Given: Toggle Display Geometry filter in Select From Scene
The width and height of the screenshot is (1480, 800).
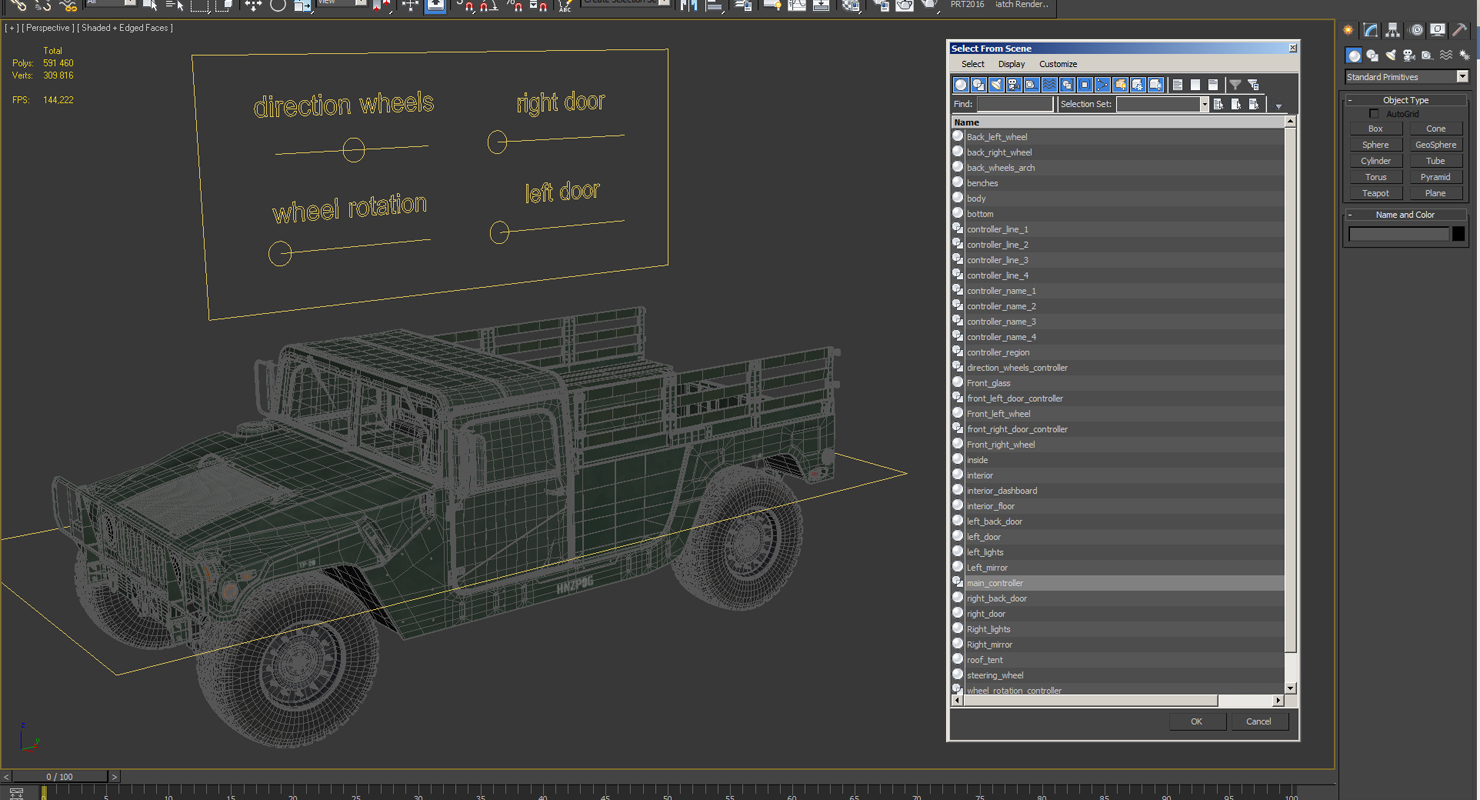Looking at the screenshot, I should (x=961, y=85).
